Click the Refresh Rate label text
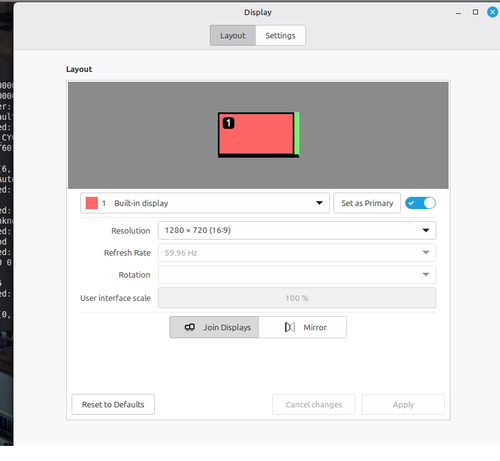The height and width of the screenshot is (461, 500). pos(127,253)
